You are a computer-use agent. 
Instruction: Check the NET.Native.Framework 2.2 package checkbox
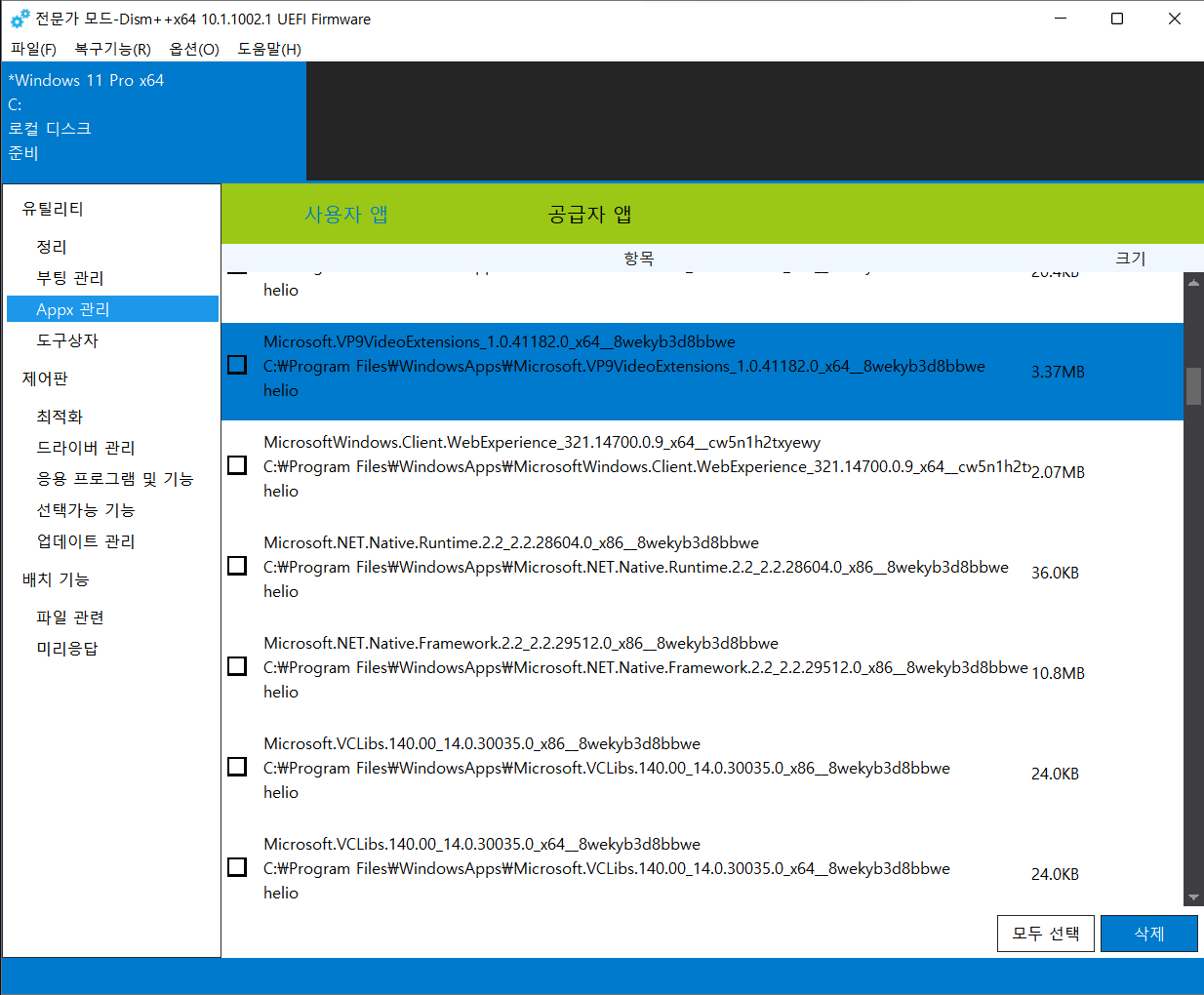[237, 666]
